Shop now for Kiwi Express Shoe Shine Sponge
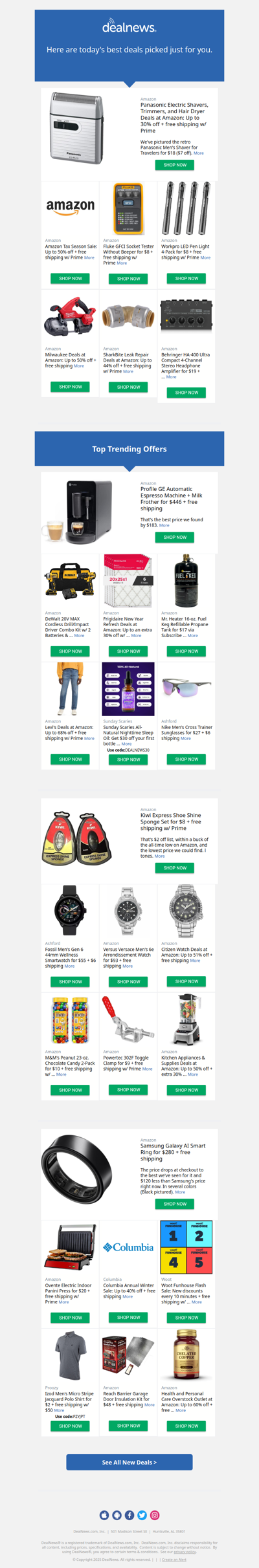This screenshot has height=1568, width=259. (175, 868)
